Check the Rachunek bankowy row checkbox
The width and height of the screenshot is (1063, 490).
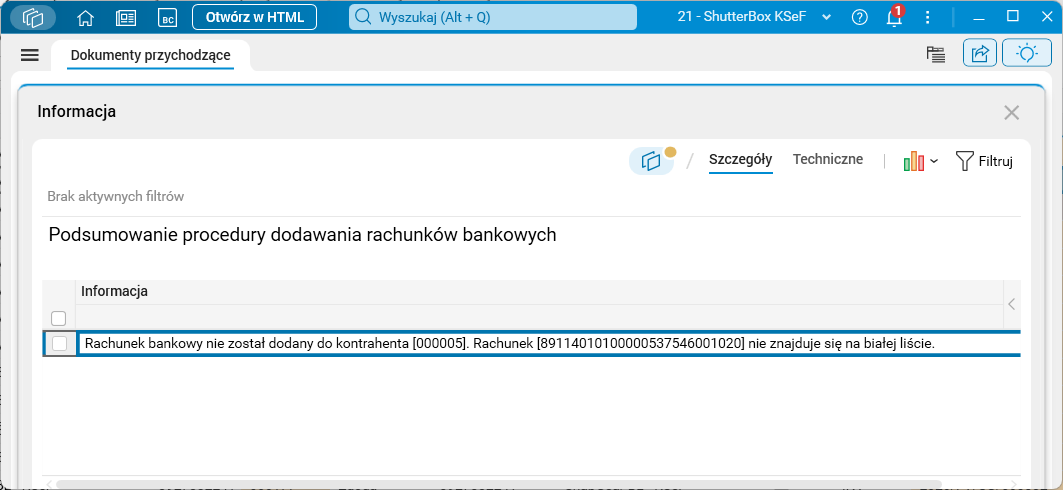tap(60, 344)
